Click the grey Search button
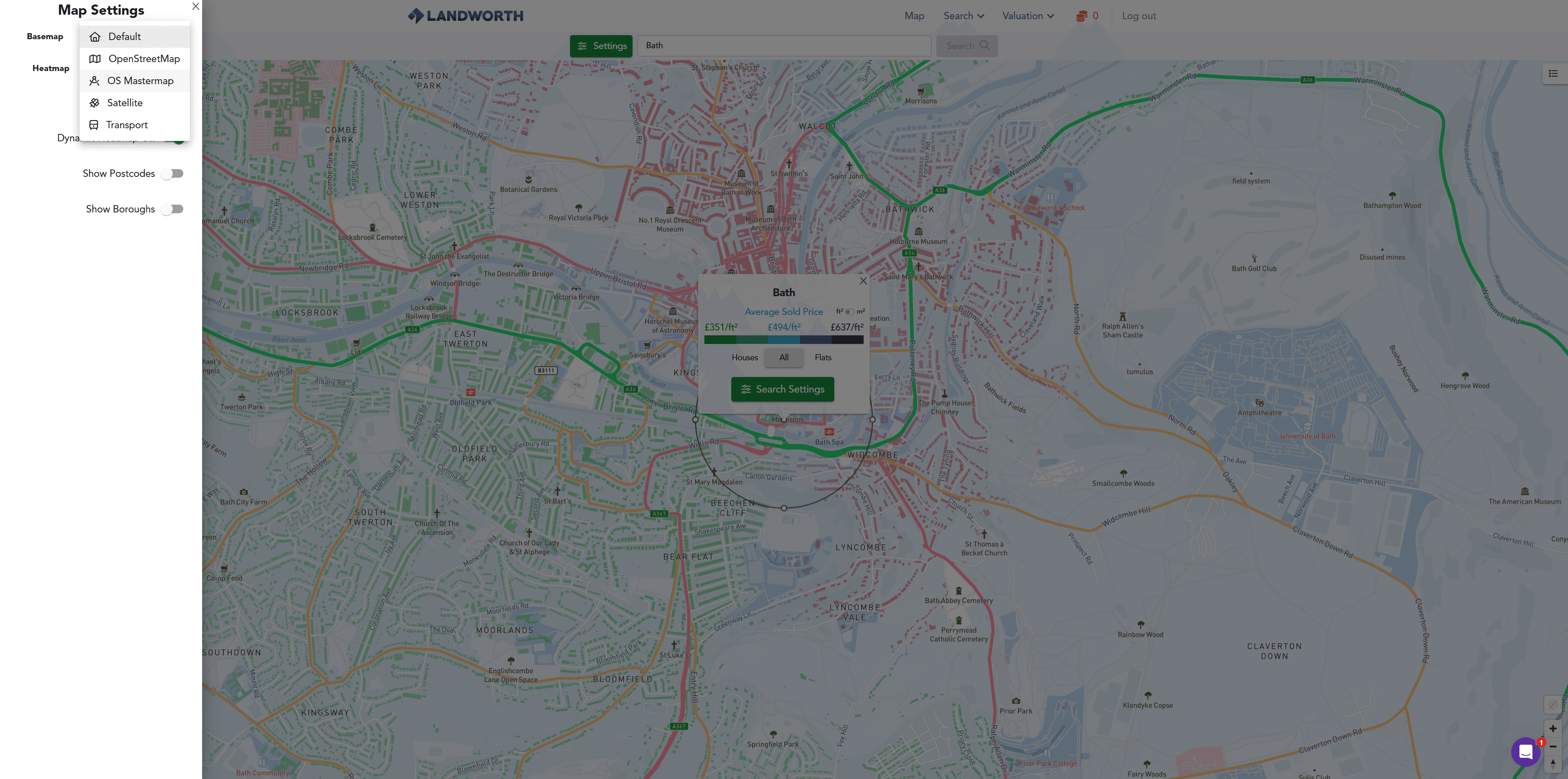 [967, 46]
